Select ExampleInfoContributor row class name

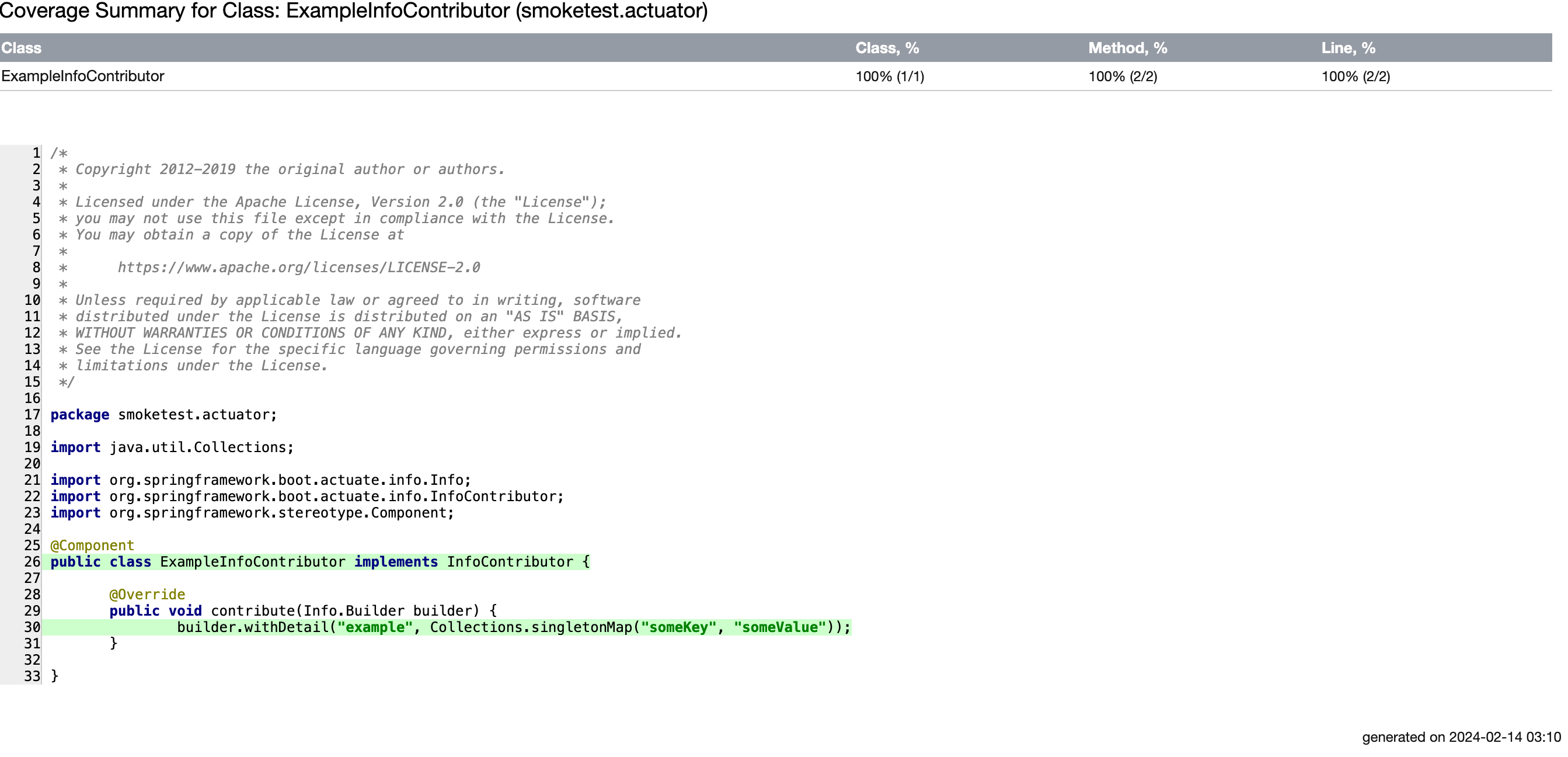tap(83, 76)
